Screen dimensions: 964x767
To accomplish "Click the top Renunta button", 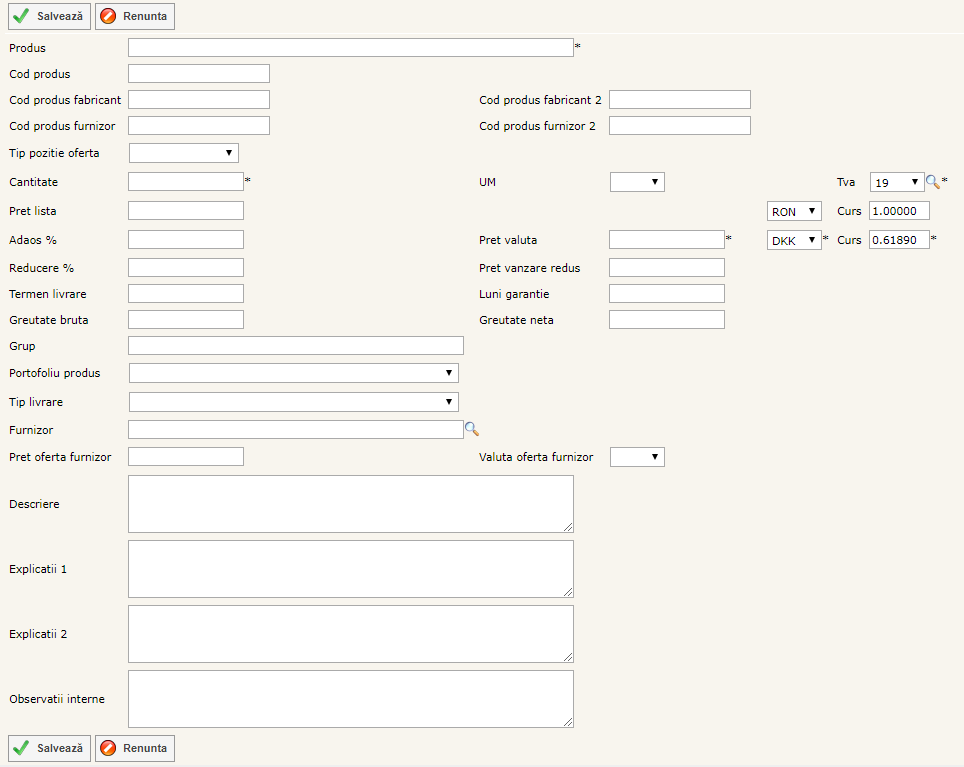I will (x=135, y=17).
